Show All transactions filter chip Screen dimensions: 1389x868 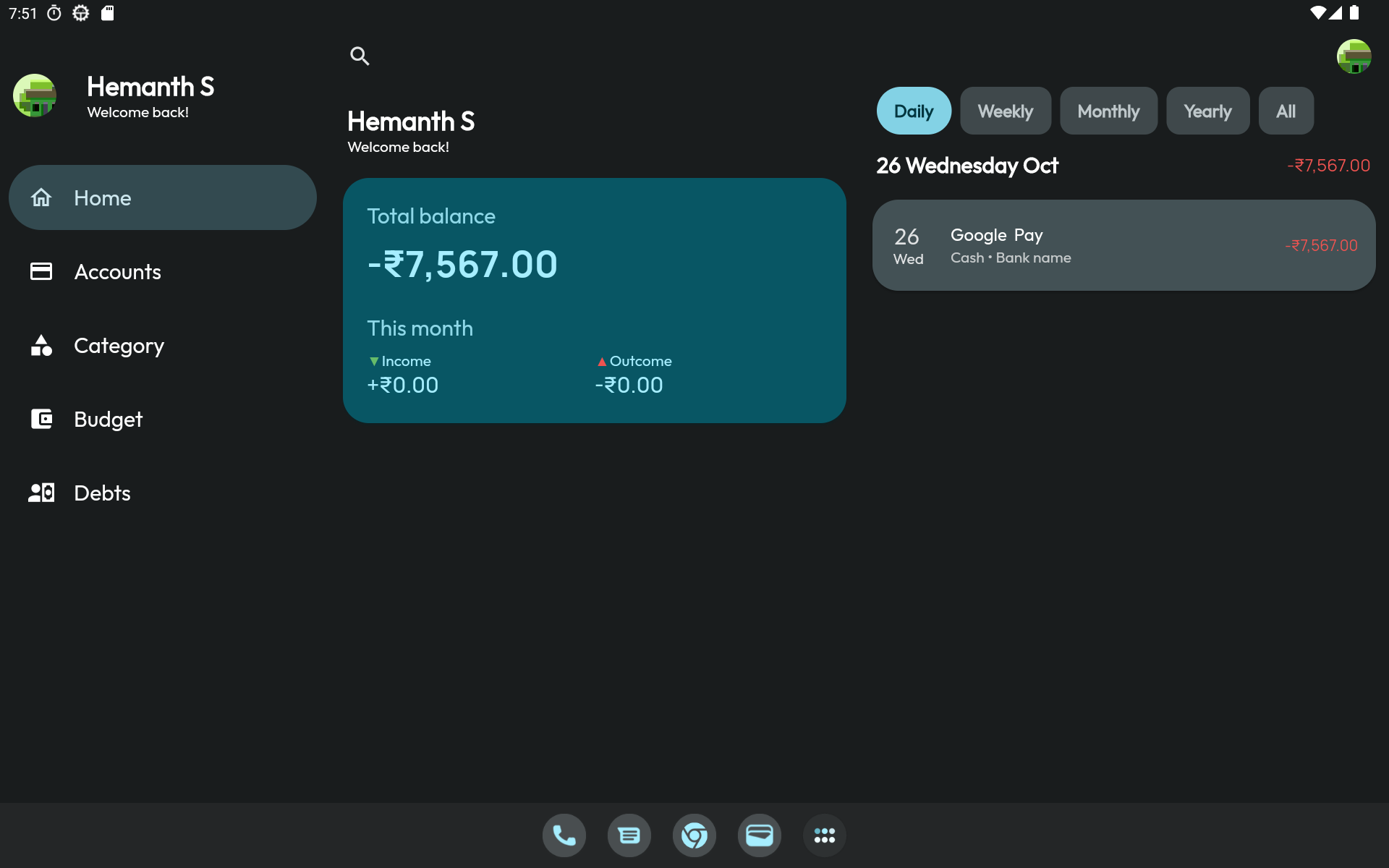click(x=1286, y=111)
